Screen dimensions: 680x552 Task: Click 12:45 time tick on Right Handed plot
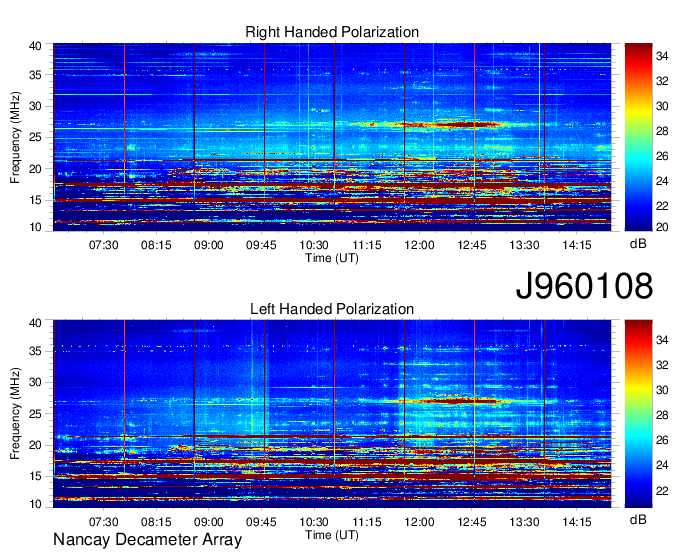[x=472, y=245]
